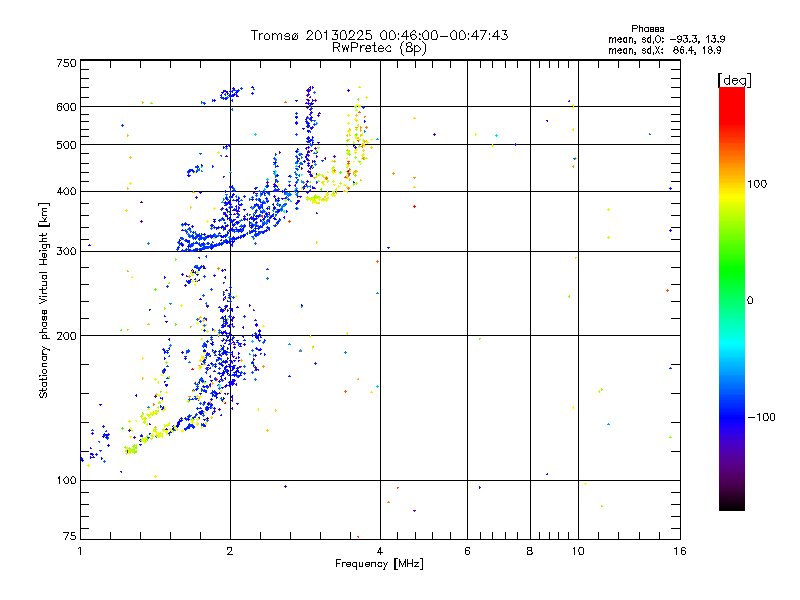Image resolution: width=800 pixels, height=600 pixels.
Task: Click the x-axis tick label '6'
Action: 467,551
